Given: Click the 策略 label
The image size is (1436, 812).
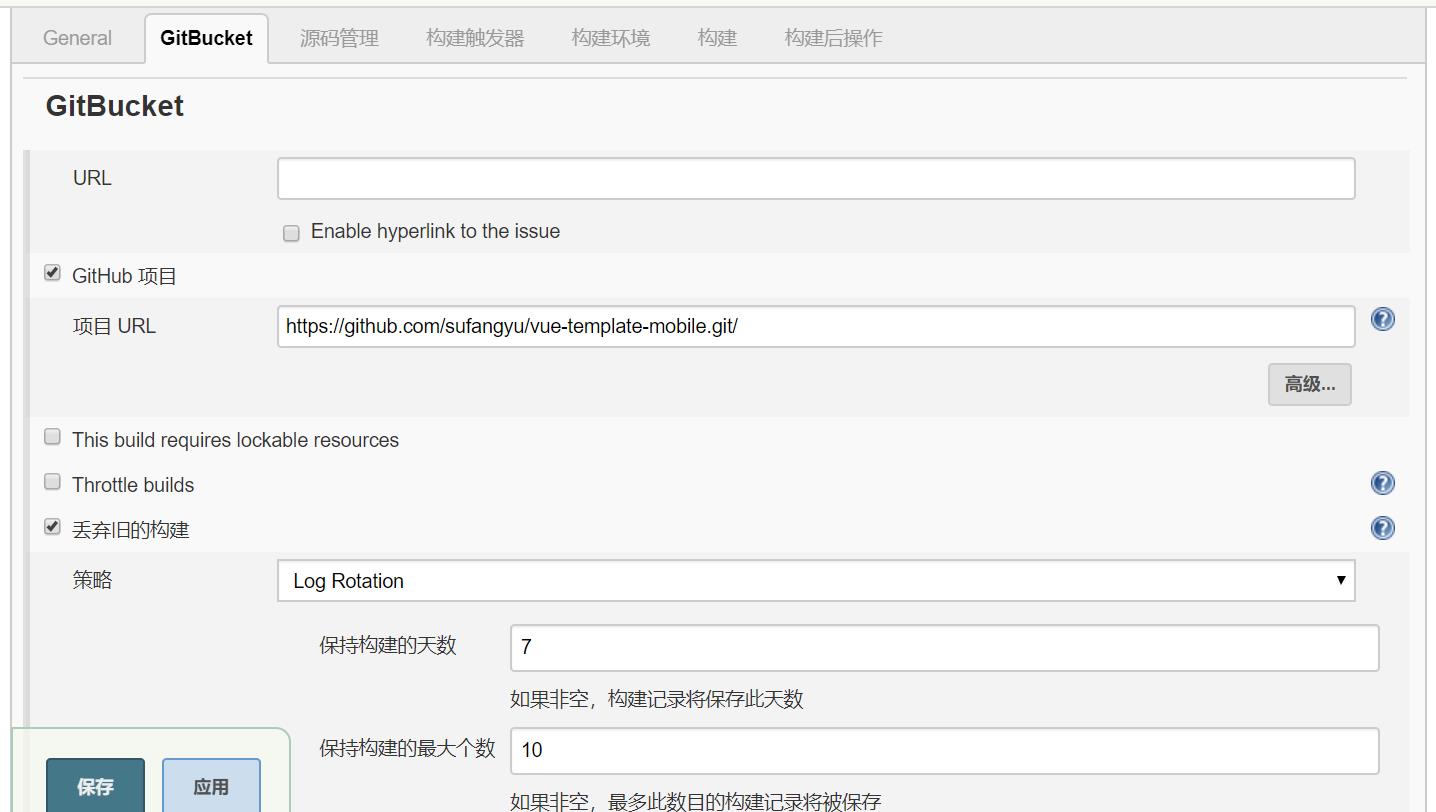Looking at the screenshot, I should [x=92, y=580].
